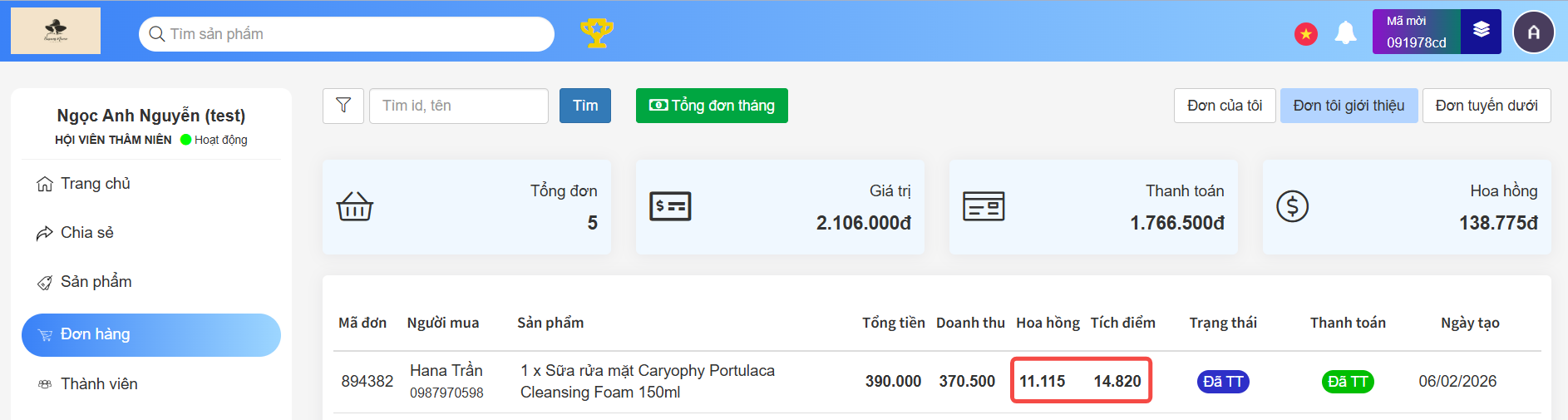
Task: Switch to Đơn tuyến dưới tab
Action: click(1487, 106)
